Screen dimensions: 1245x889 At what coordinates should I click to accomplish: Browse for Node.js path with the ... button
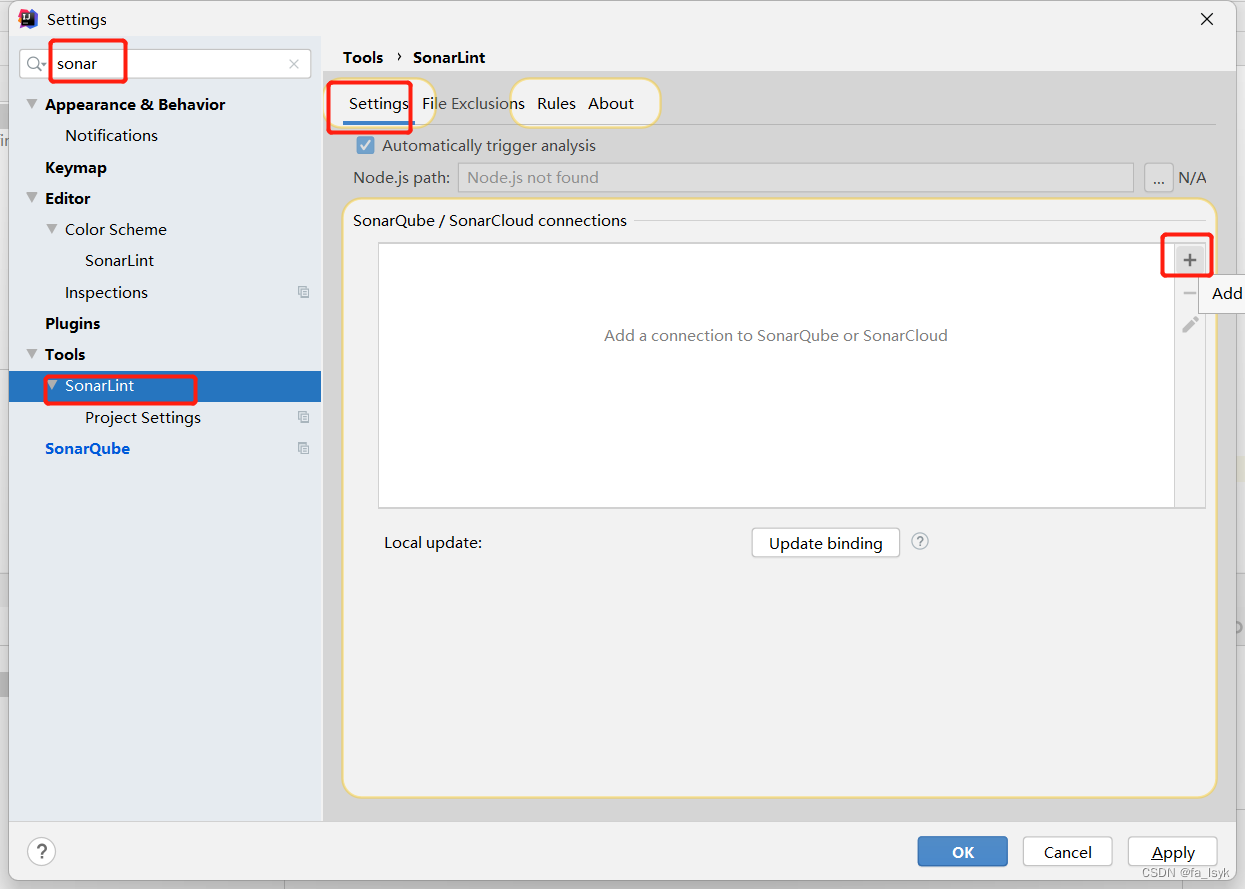(1158, 178)
